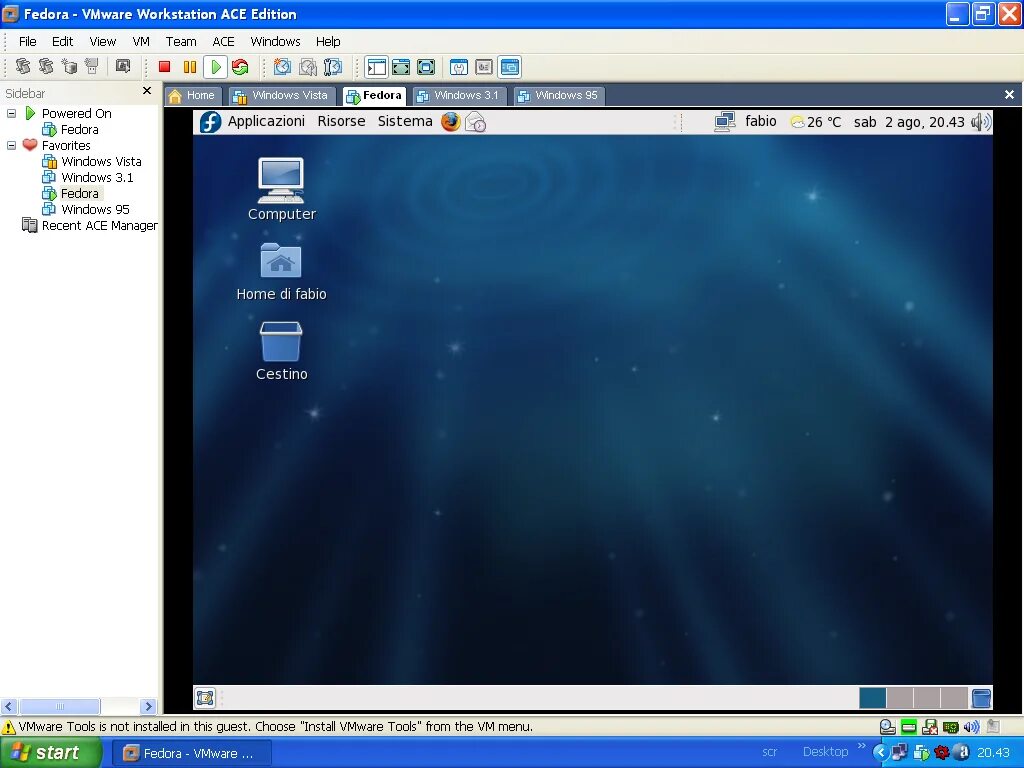Switch to the Home tab

click(x=193, y=96)
